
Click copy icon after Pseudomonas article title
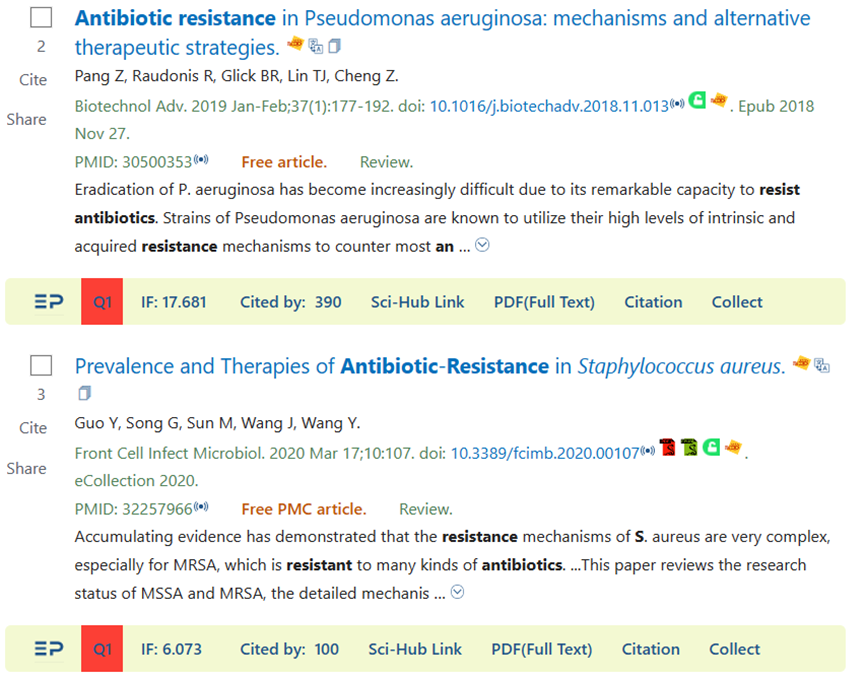[334, 46]
